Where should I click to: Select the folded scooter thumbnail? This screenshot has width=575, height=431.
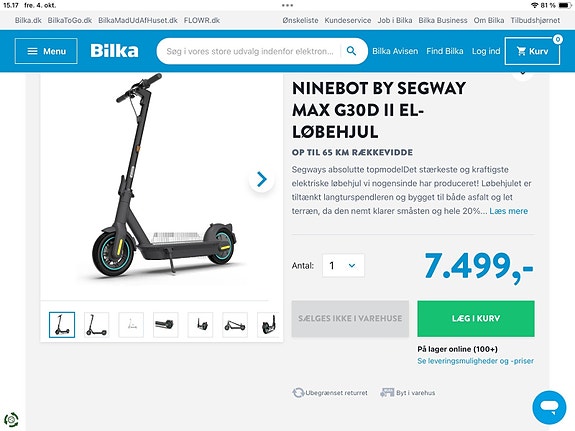click(235, 325)
